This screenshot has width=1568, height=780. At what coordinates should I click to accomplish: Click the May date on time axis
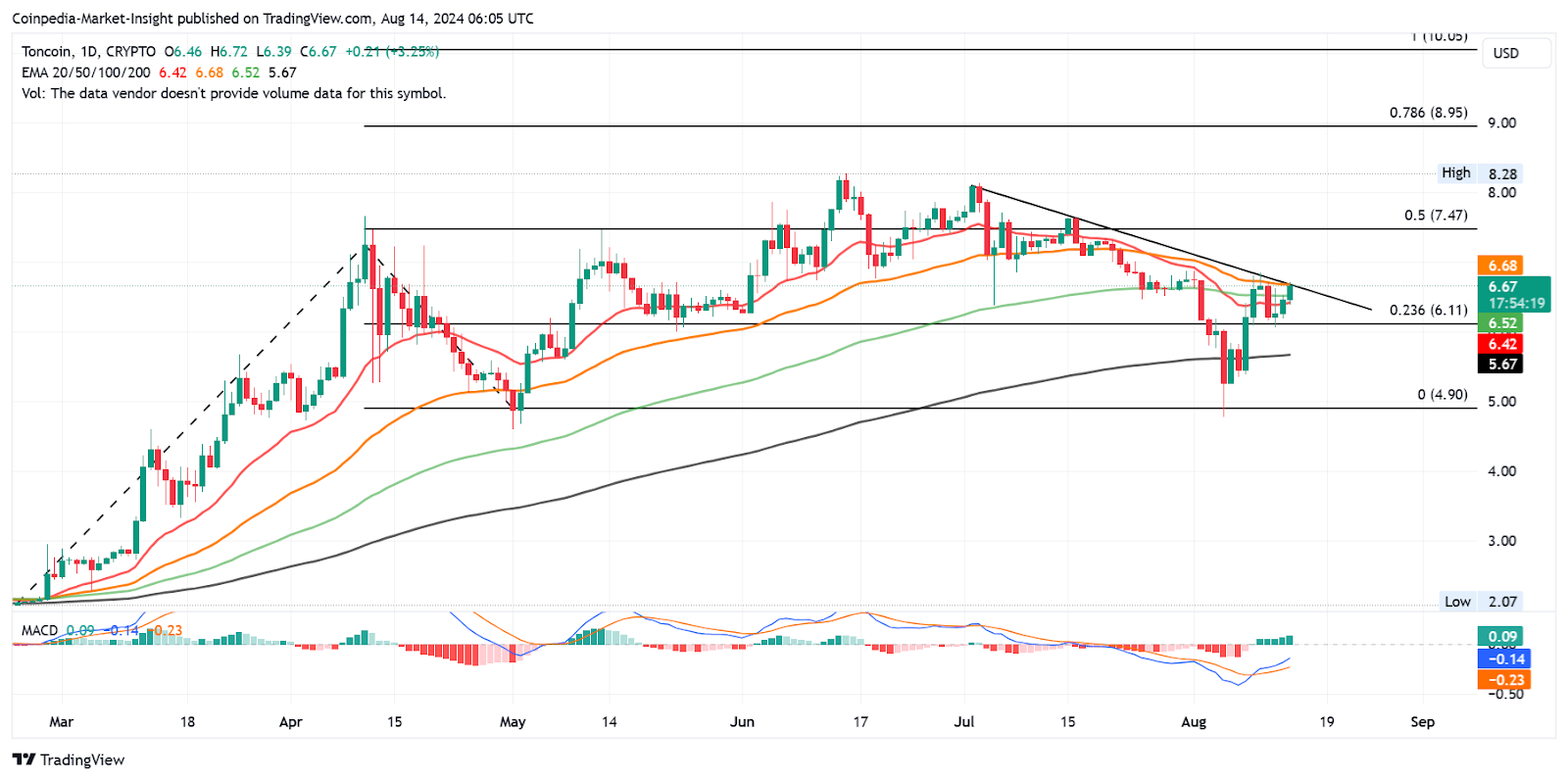pyautogui.click(x=513, y=722)
